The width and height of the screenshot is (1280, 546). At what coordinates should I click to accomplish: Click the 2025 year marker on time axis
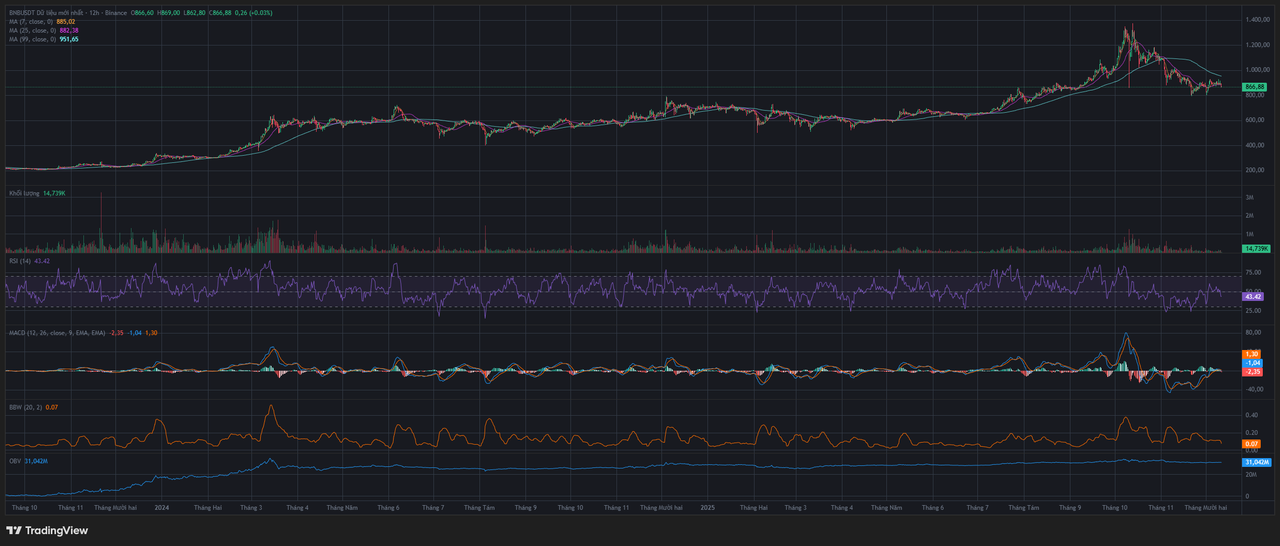point(706,508)
